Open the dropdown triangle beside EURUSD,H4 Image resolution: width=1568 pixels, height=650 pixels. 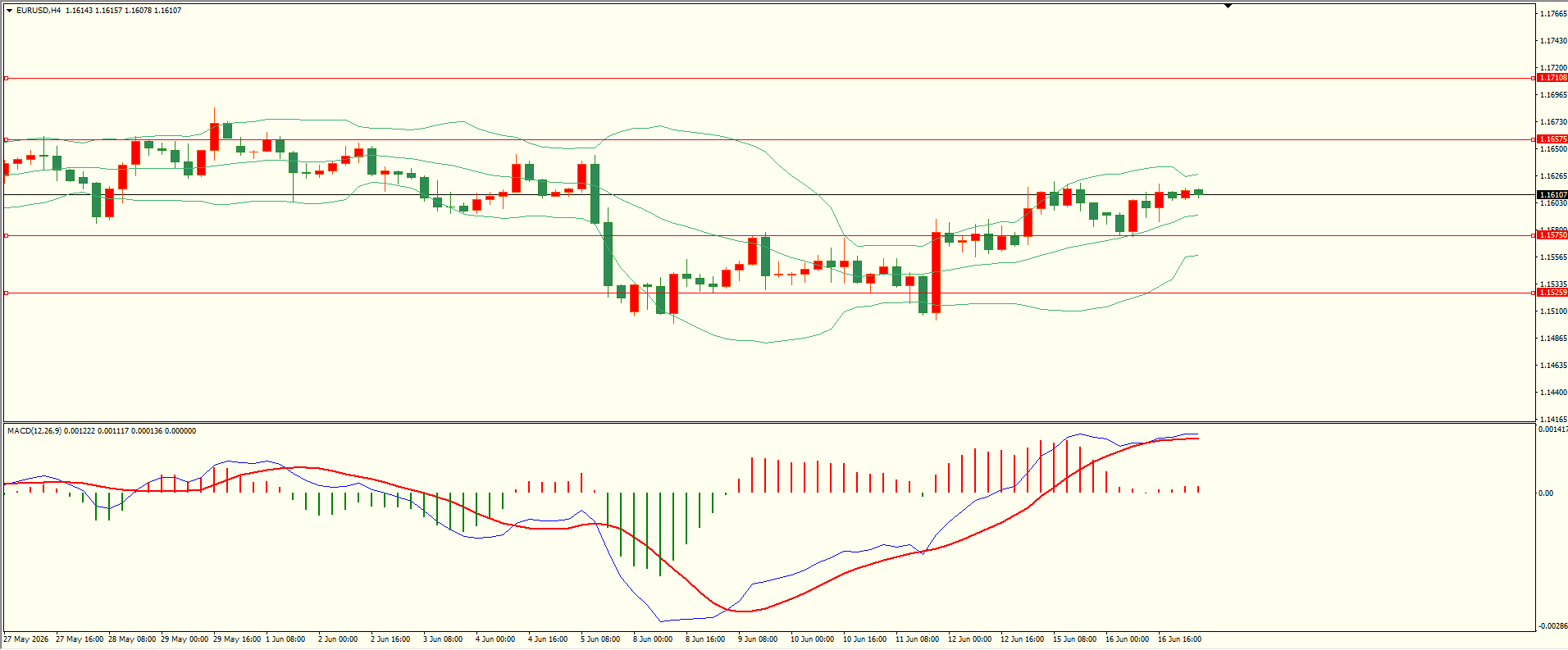click(10, 11)
